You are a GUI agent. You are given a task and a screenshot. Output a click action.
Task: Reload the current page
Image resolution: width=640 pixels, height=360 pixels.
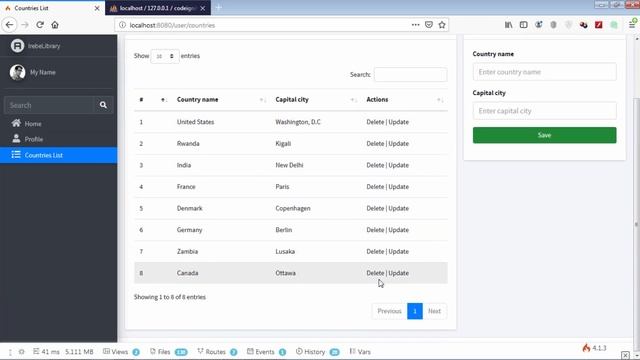40,25
